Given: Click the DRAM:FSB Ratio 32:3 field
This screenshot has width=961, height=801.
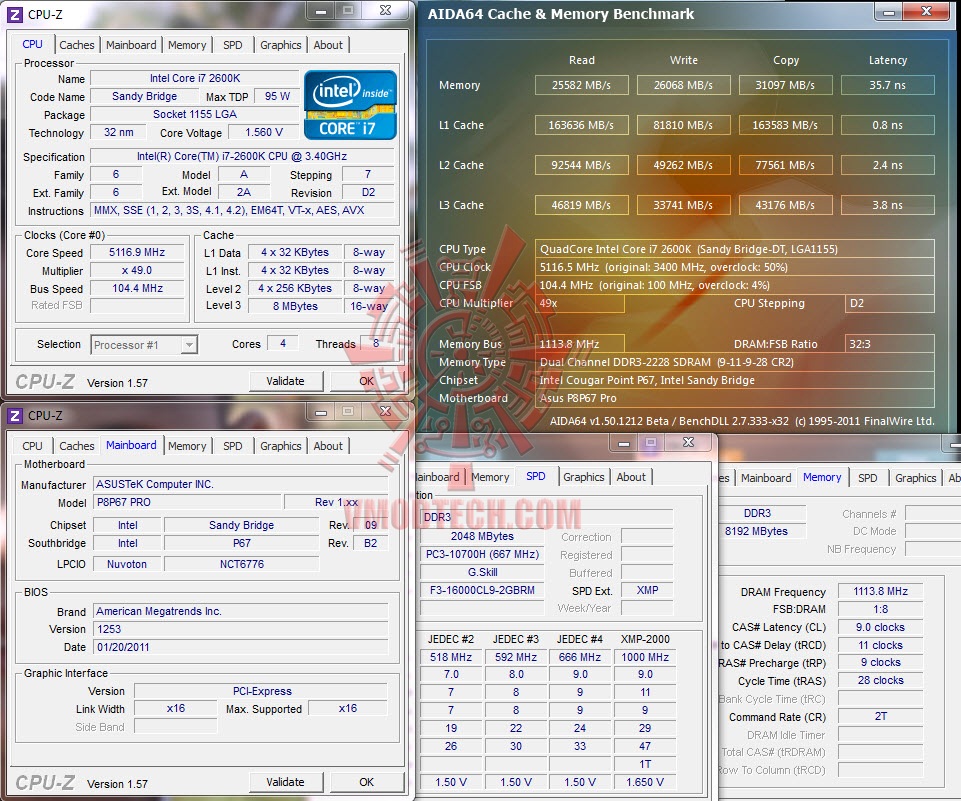Looking at the screenshot, I should 889,344.
